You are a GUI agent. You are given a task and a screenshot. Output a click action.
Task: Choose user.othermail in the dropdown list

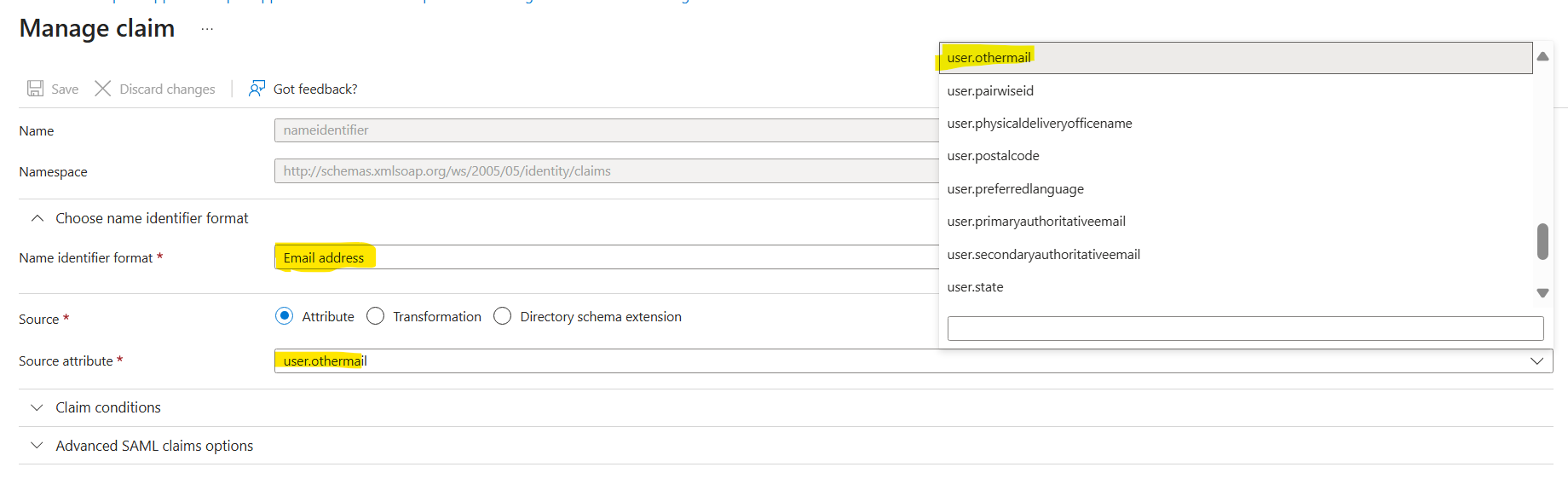coord(1236,58)
